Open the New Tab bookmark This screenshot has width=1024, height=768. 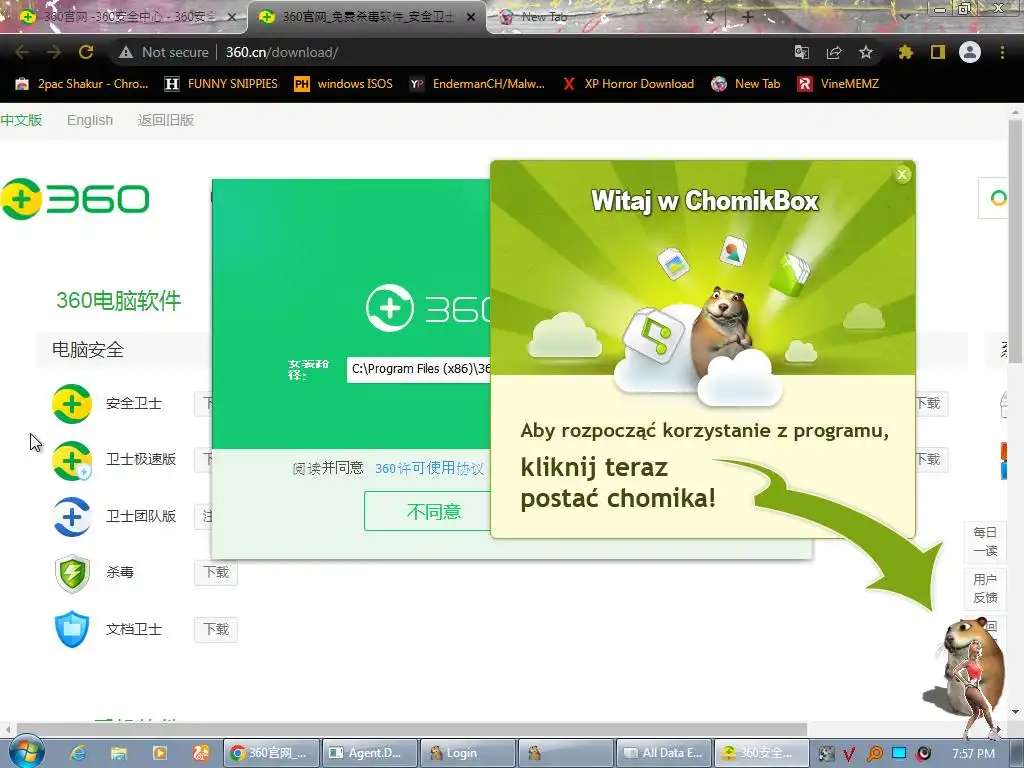[746, 84]
